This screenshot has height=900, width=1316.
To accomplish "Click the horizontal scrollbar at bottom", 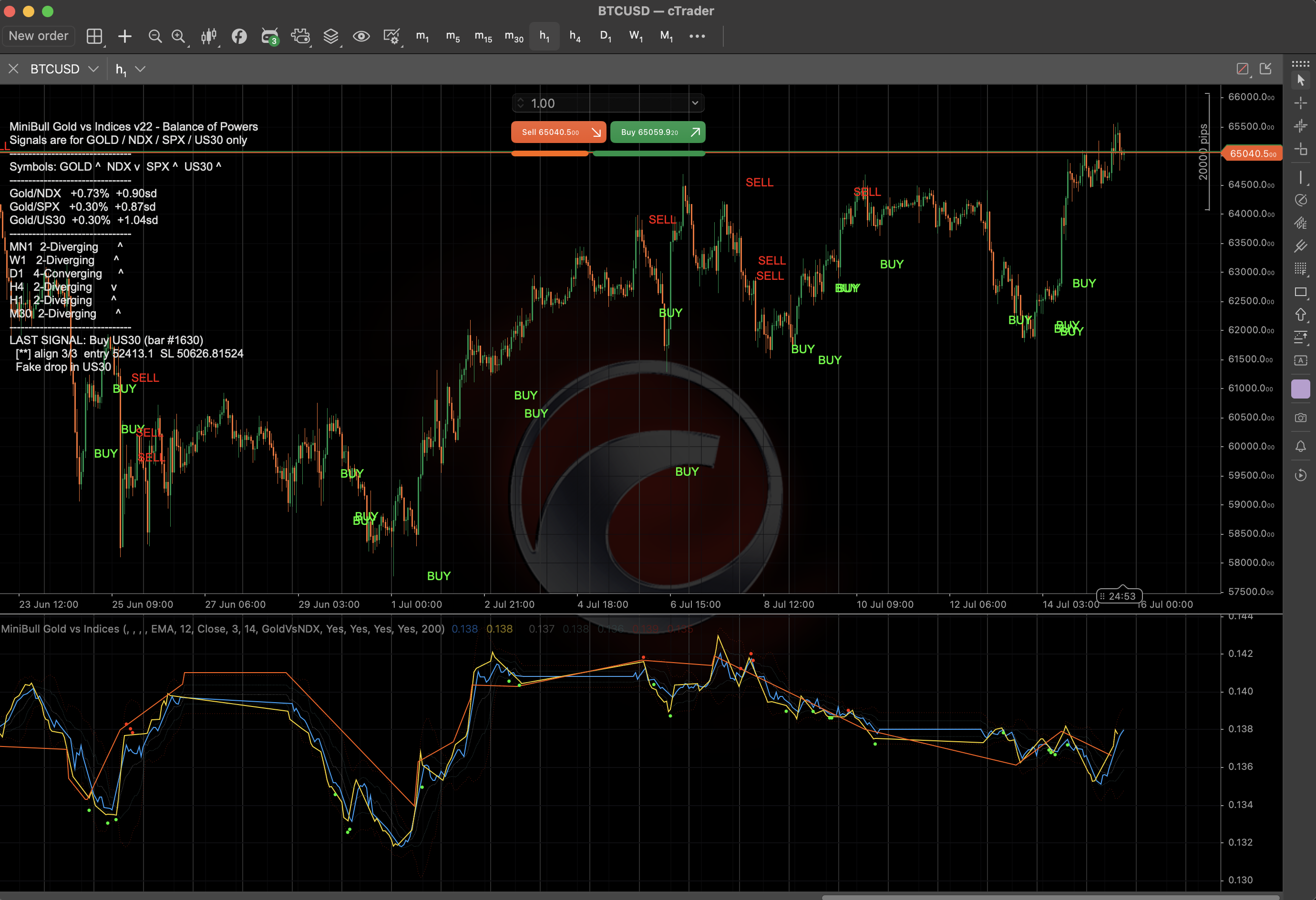I will (x=1050, y=897).
